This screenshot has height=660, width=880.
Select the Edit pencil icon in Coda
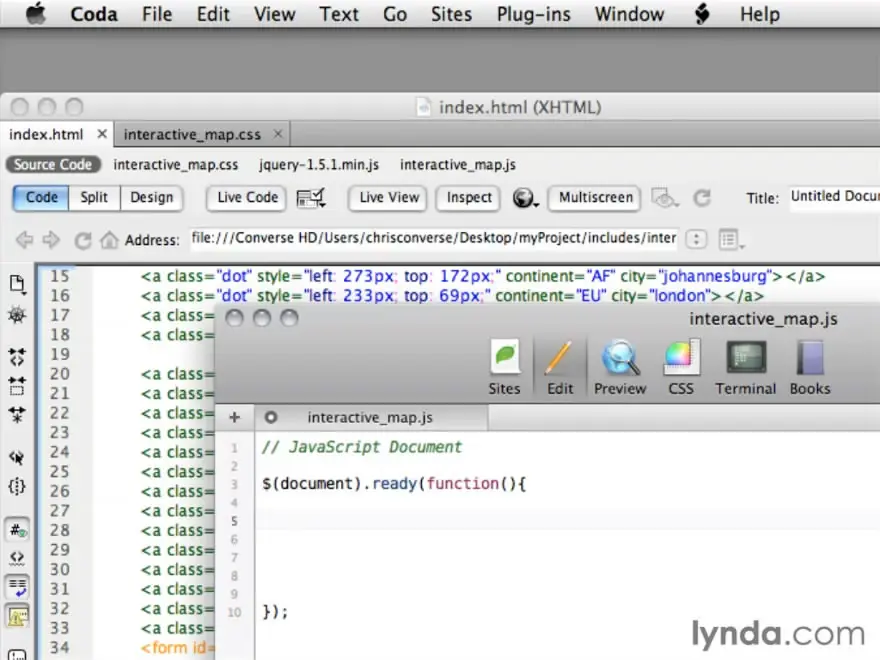point(560,366)
